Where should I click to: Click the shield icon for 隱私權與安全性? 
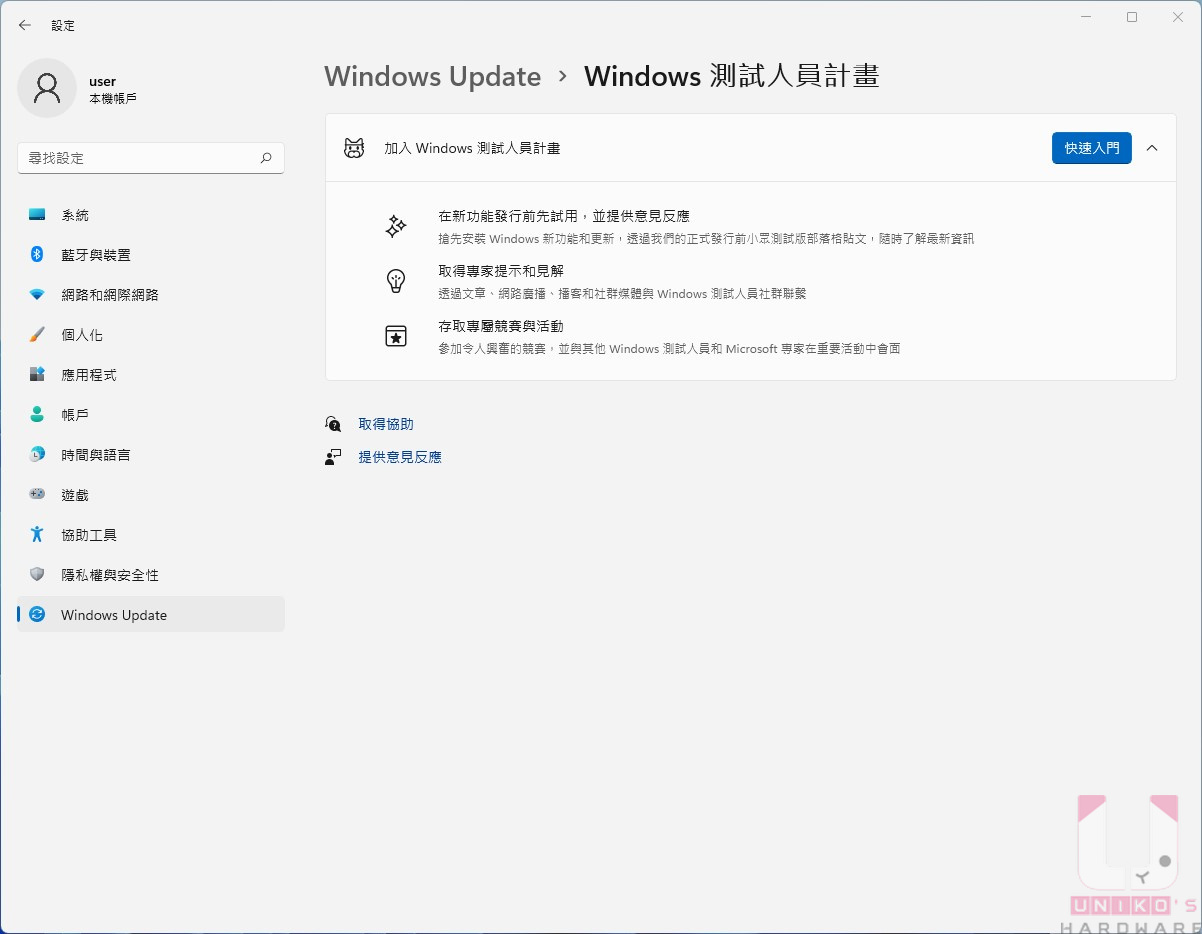tap(37, 575)
